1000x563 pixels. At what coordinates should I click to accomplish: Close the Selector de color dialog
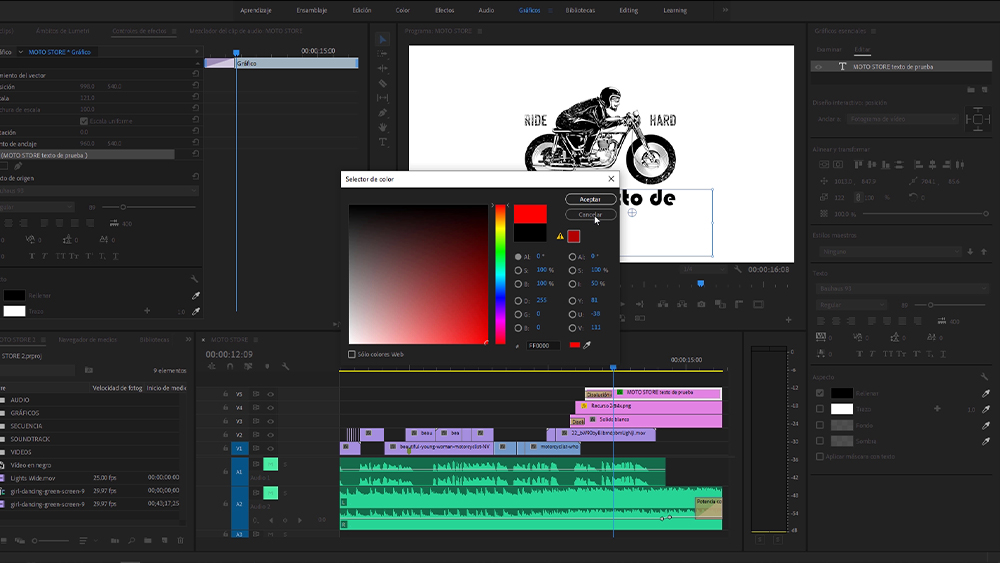611,179
